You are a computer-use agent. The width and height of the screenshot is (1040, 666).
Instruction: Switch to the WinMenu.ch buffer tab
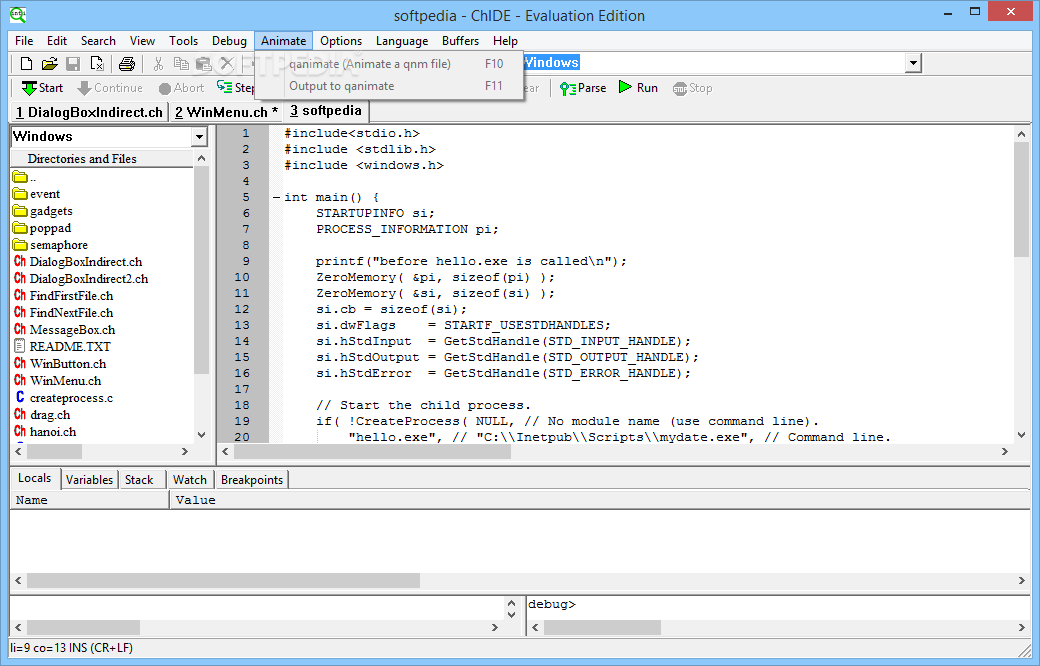pyautogui.click(x=226, y=112)
